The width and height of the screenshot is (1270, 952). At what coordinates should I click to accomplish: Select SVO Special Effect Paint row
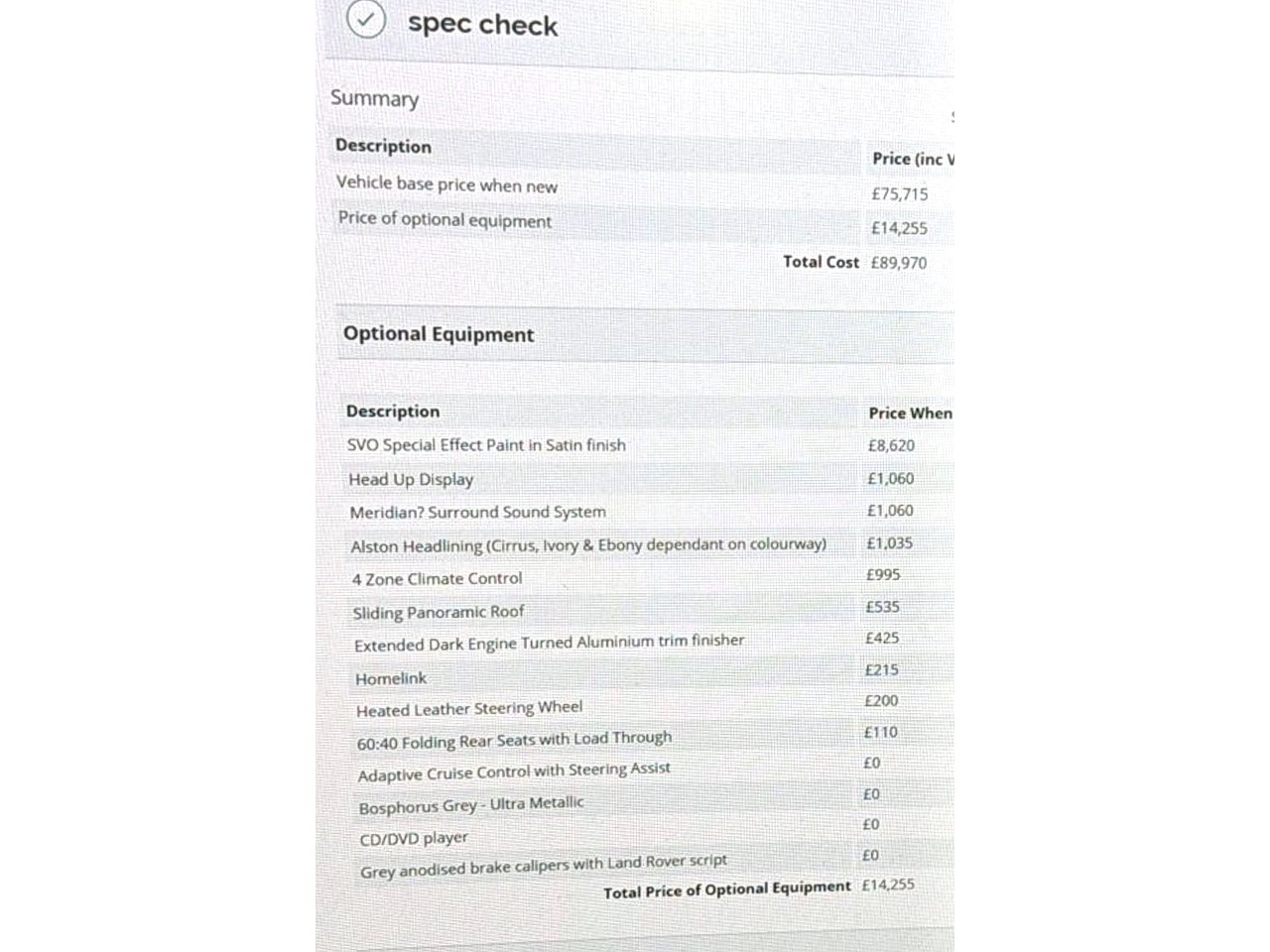pyautogui.click(x=486, y=445)
